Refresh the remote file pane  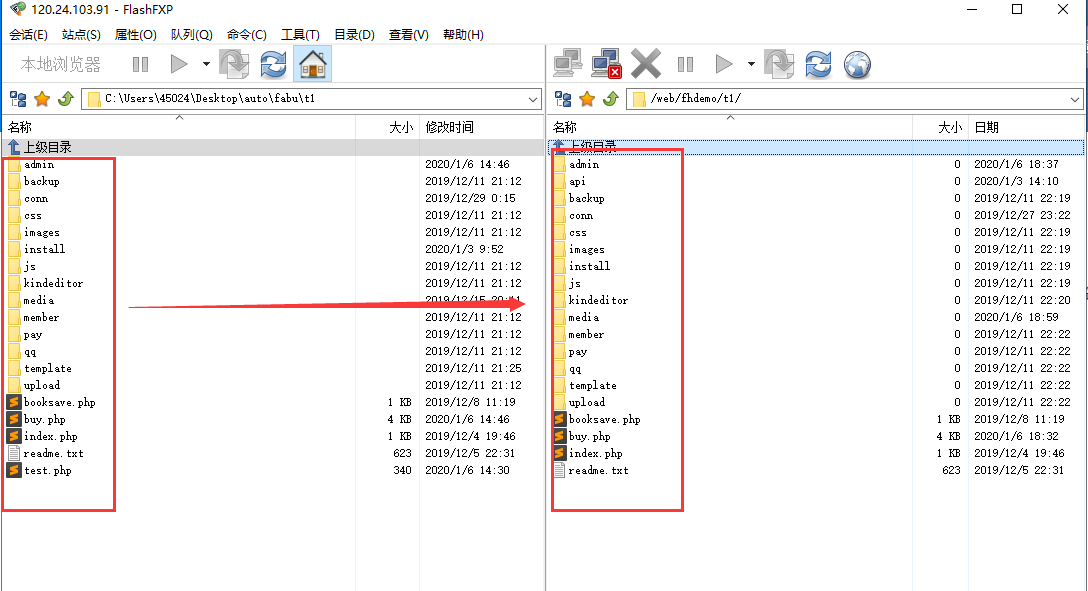818,65
